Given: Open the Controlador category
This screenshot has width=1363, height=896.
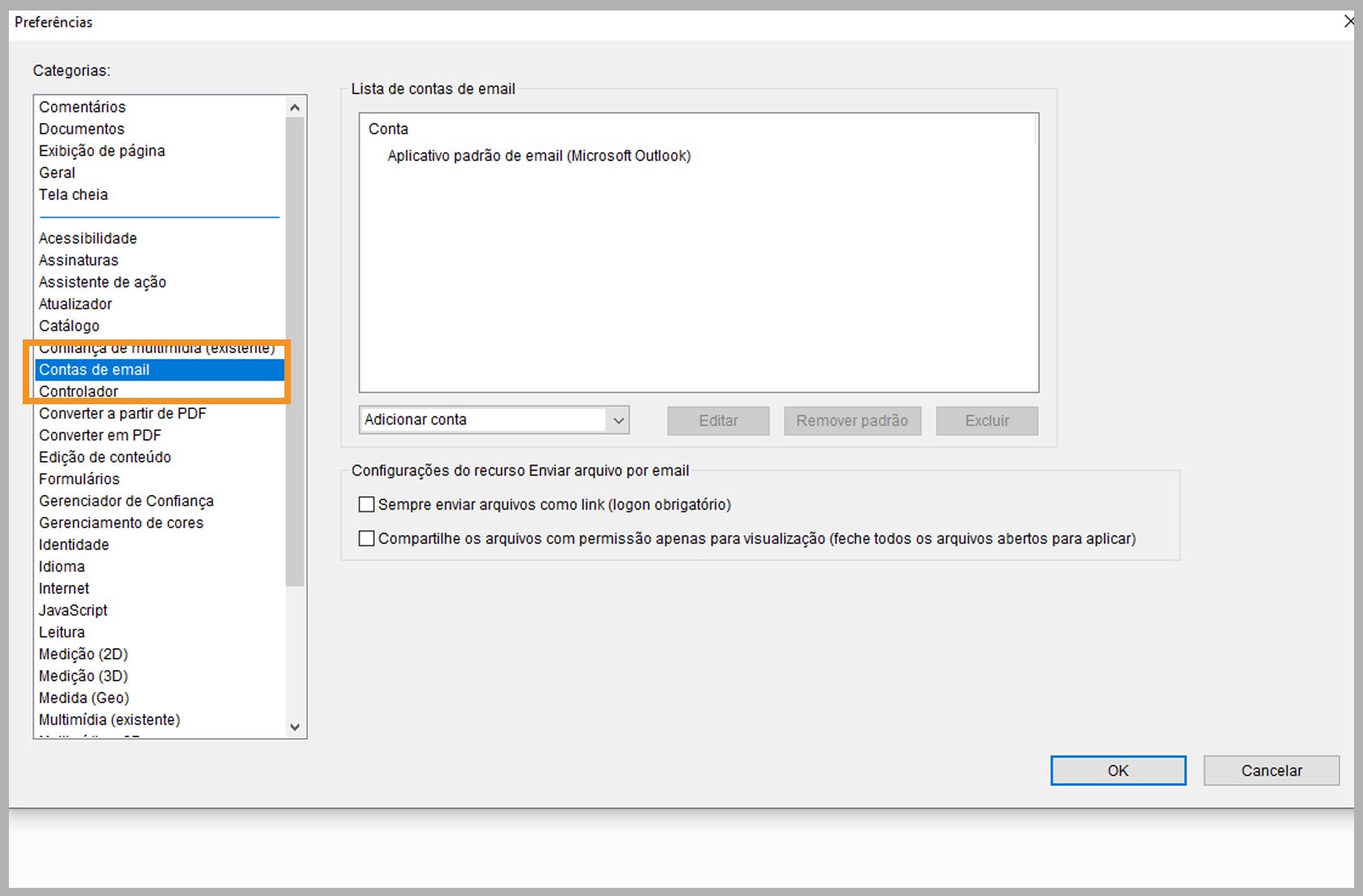Looking at the screenshot, I should [x=79, y=391].
